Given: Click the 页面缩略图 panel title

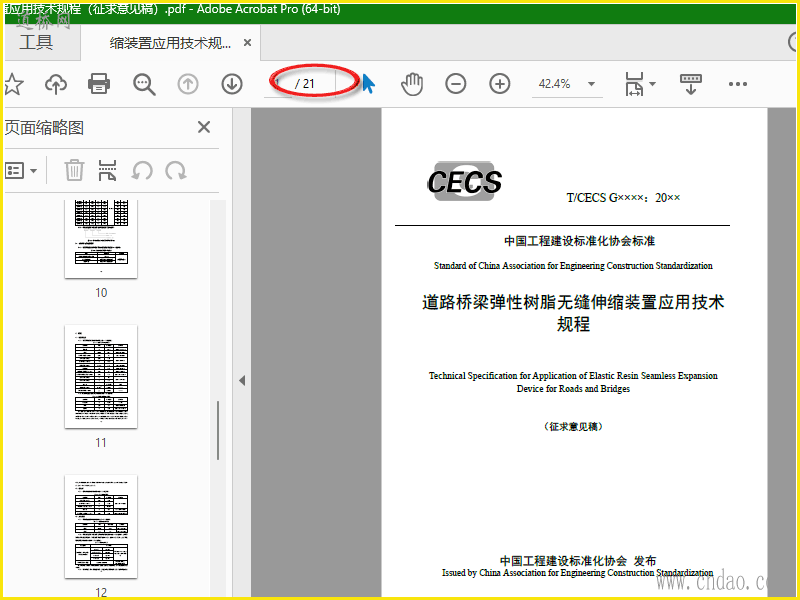Looking at the screenshot, I should point(44,128).
